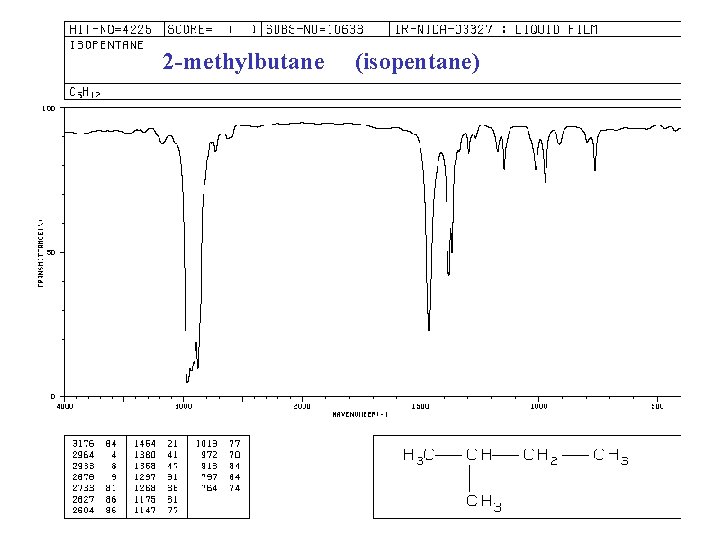The width and height of the screenshot is (720, 540).
Task: Click the ISOPENTANE name in the header
Action: 107,45
